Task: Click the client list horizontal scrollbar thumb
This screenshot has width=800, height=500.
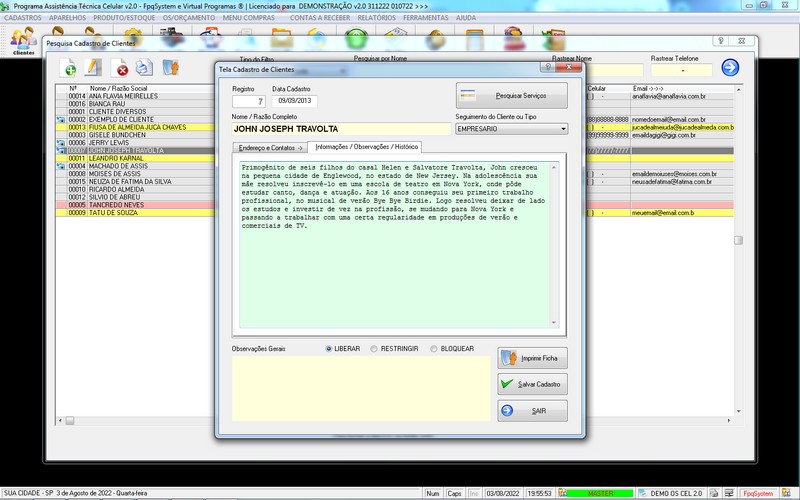Action: [x=70, y=420]
